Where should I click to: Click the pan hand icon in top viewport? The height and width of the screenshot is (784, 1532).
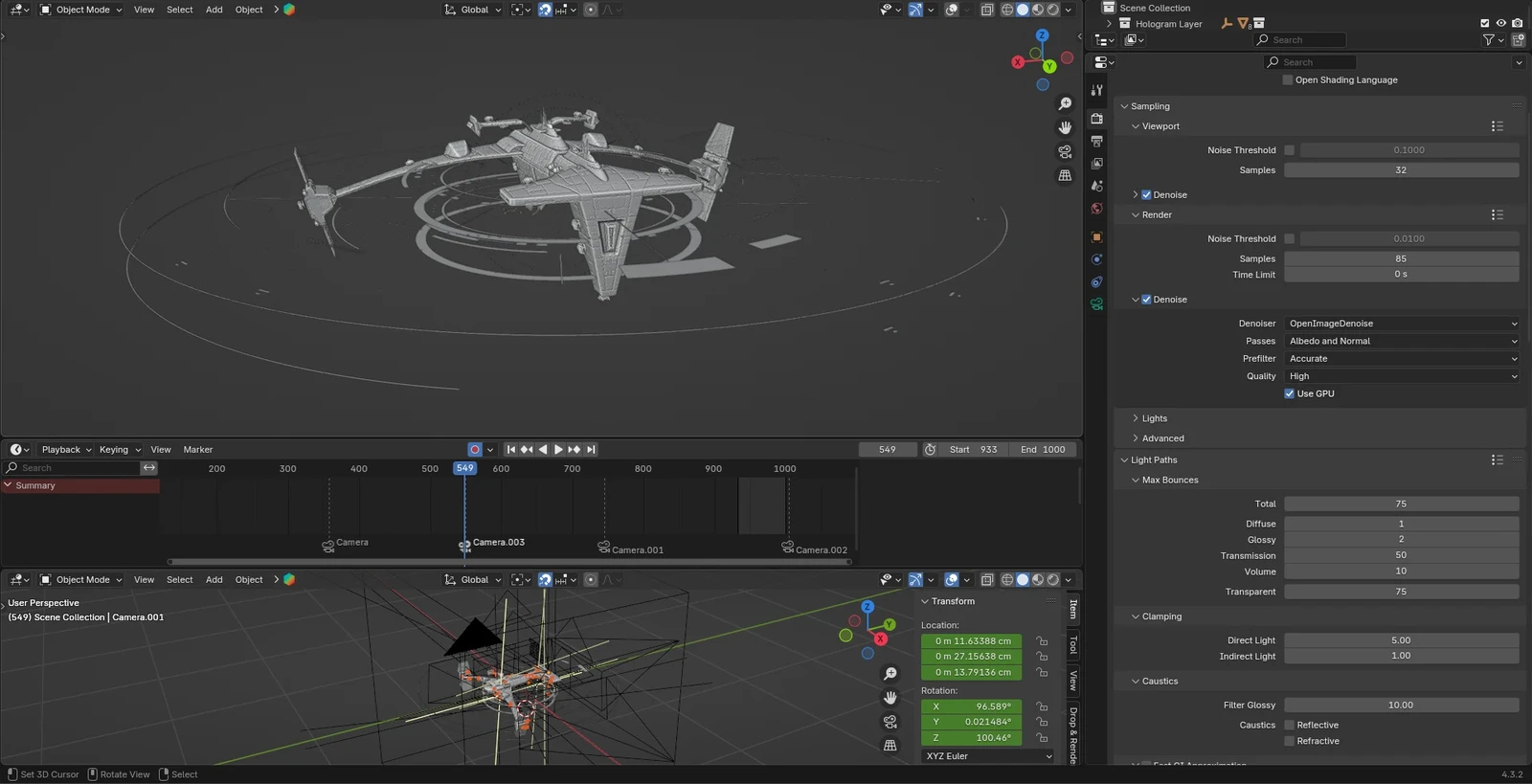(x=1065, y=128)
